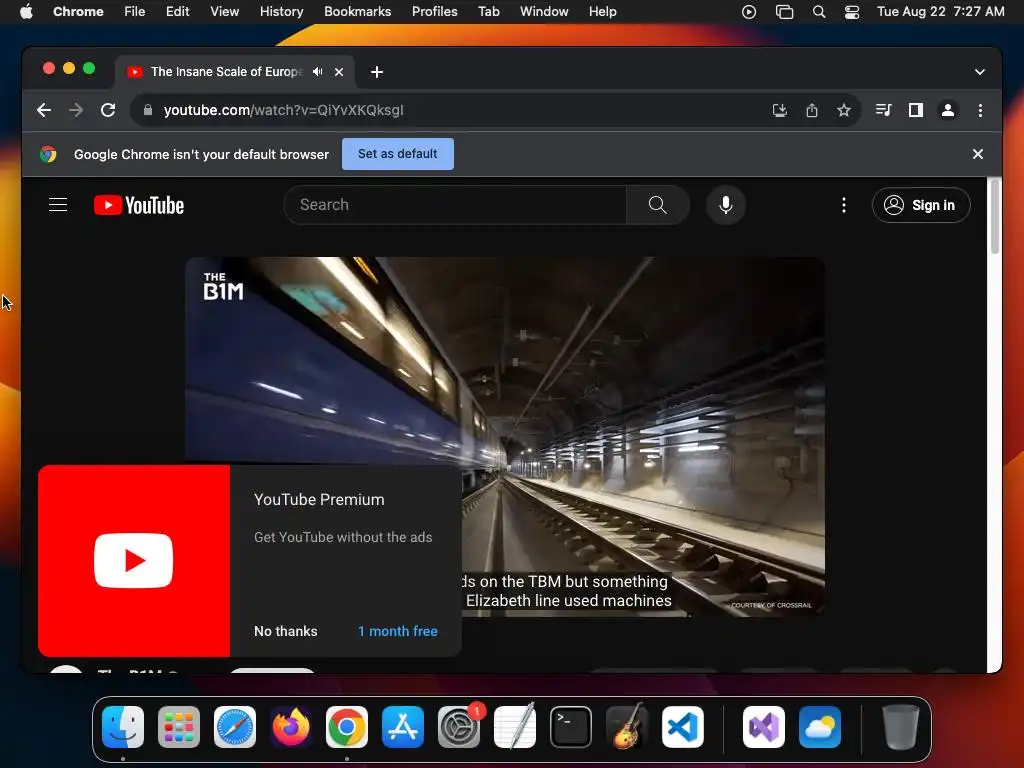Click the date and time clock
Viewport: 1024px width, 768px height.
point(940,12)
